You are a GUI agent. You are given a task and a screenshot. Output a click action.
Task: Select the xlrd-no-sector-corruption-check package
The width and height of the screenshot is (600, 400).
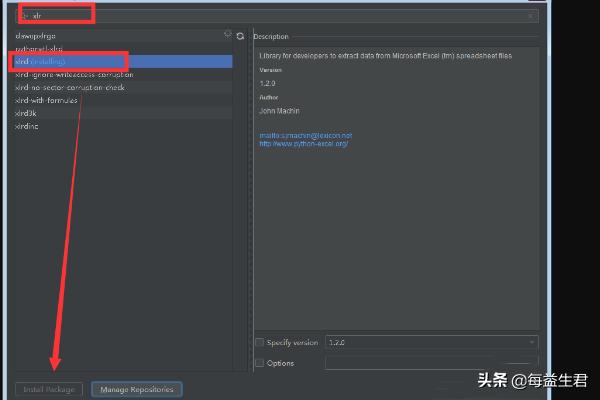pos(68,88)
